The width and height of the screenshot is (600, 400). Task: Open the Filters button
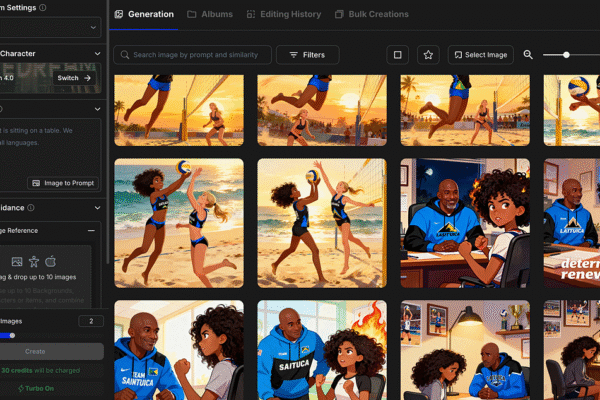(307, 55)
